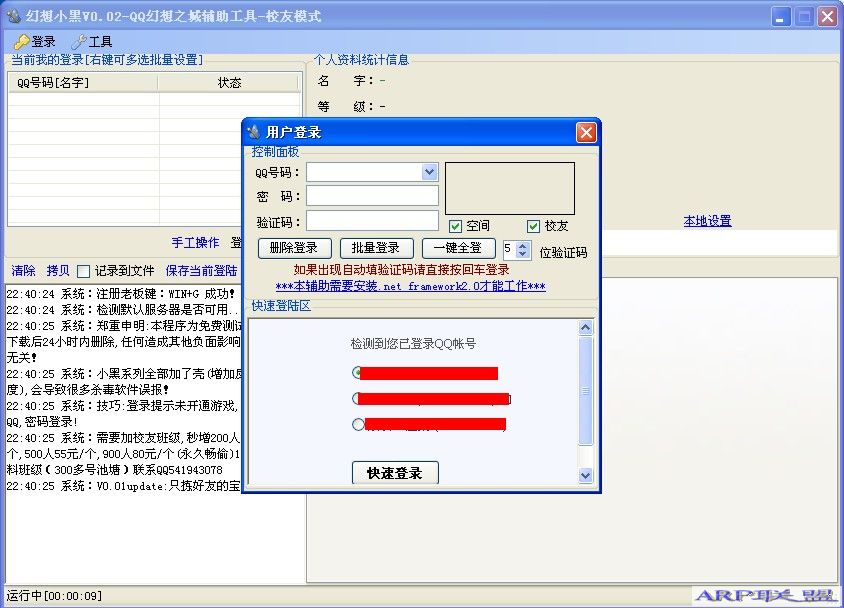Open the 工具 menu with wrench icon

tap(92, 41)
